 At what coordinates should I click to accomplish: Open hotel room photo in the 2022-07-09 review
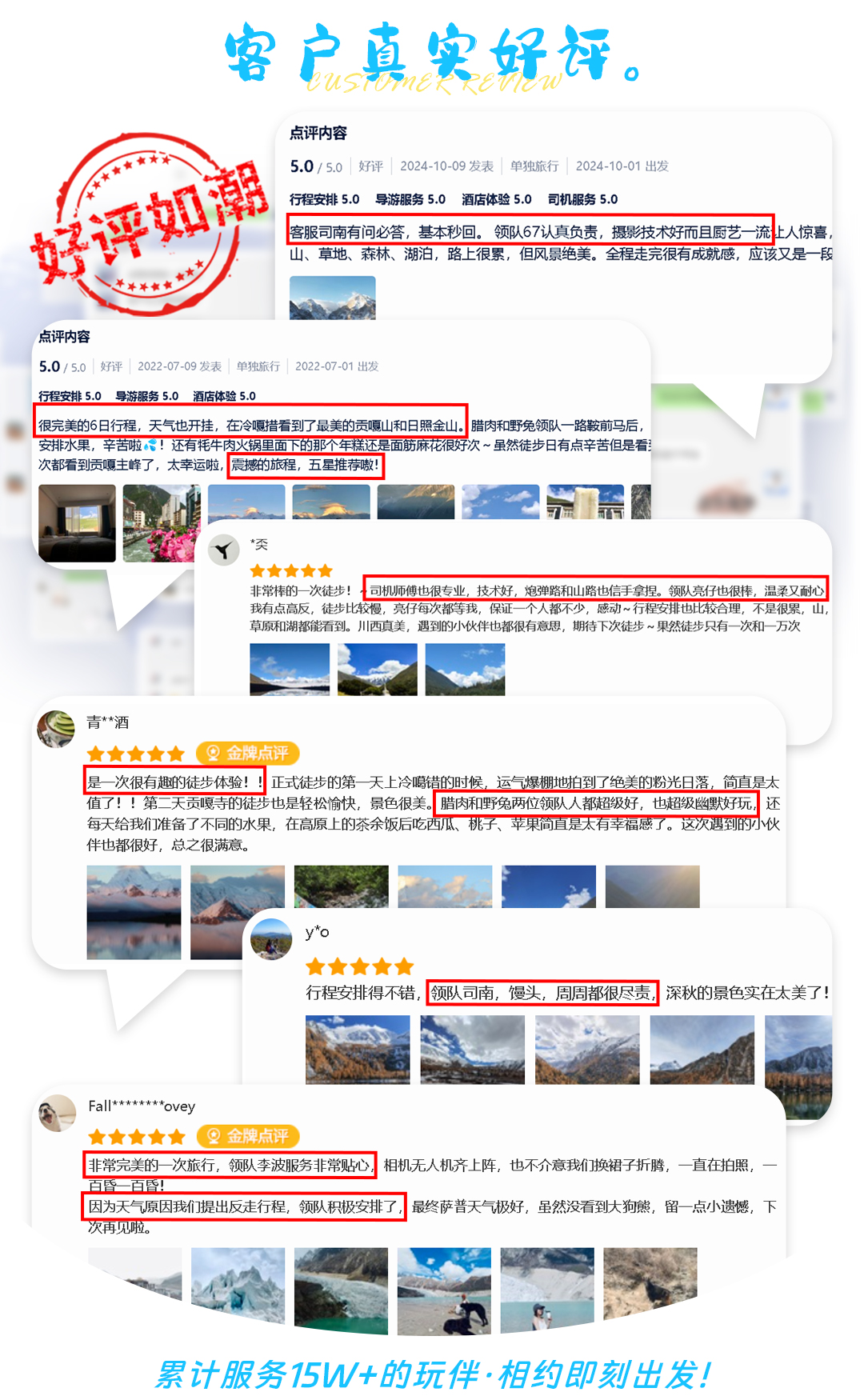point(77,523)
